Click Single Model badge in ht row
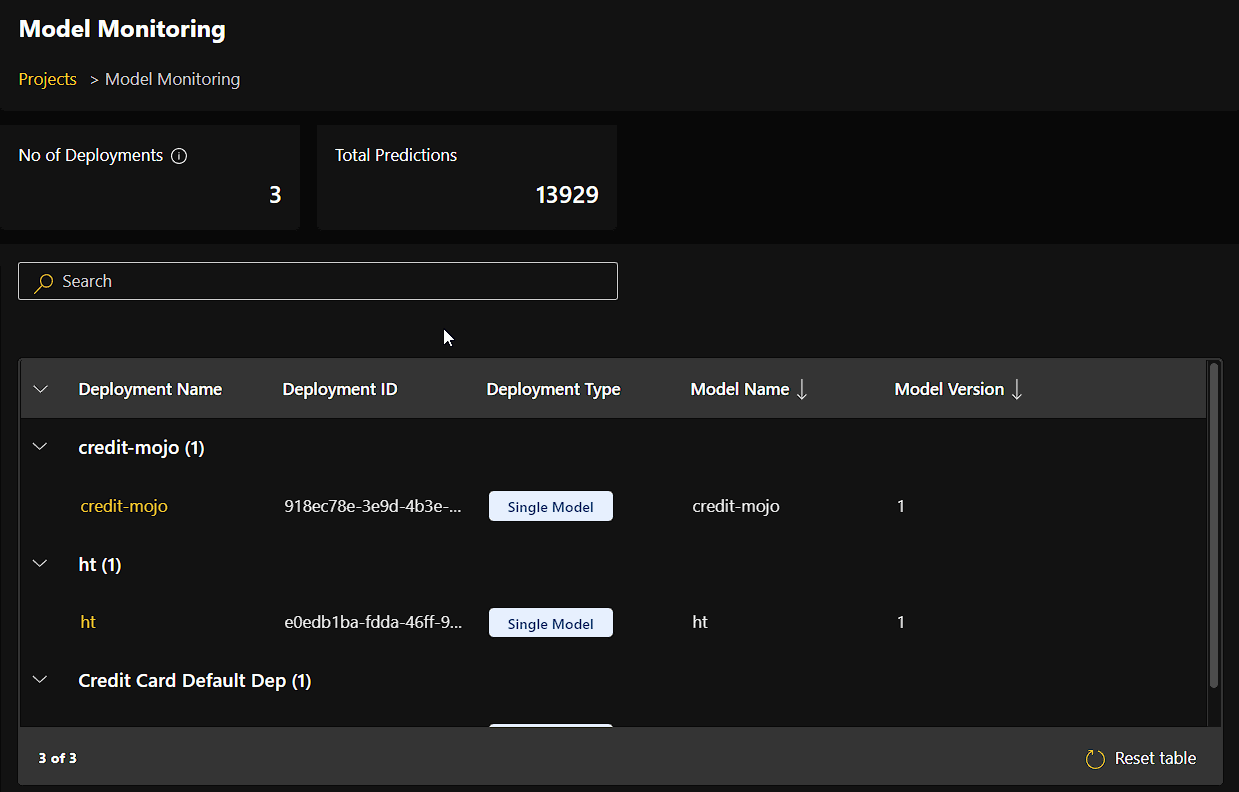 (551, 623)
